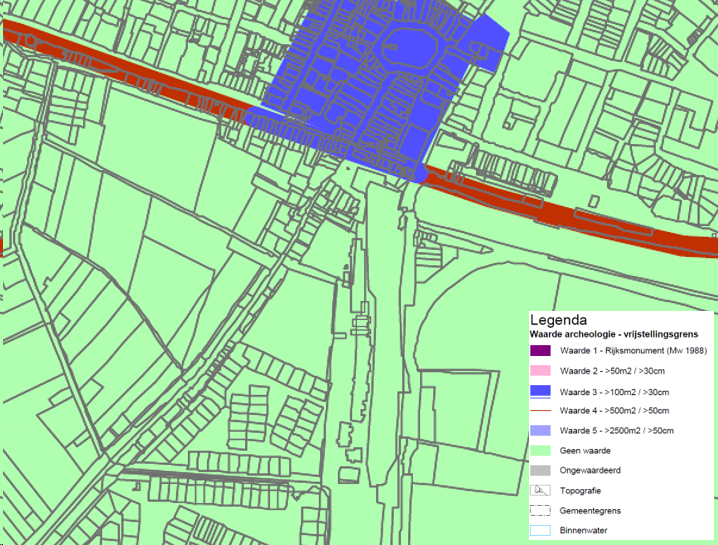The height and width of the screenshot is (545, 718).
Task: Click the pink Waarde 2 legend swatch
Action: click(x=540, y=371)
